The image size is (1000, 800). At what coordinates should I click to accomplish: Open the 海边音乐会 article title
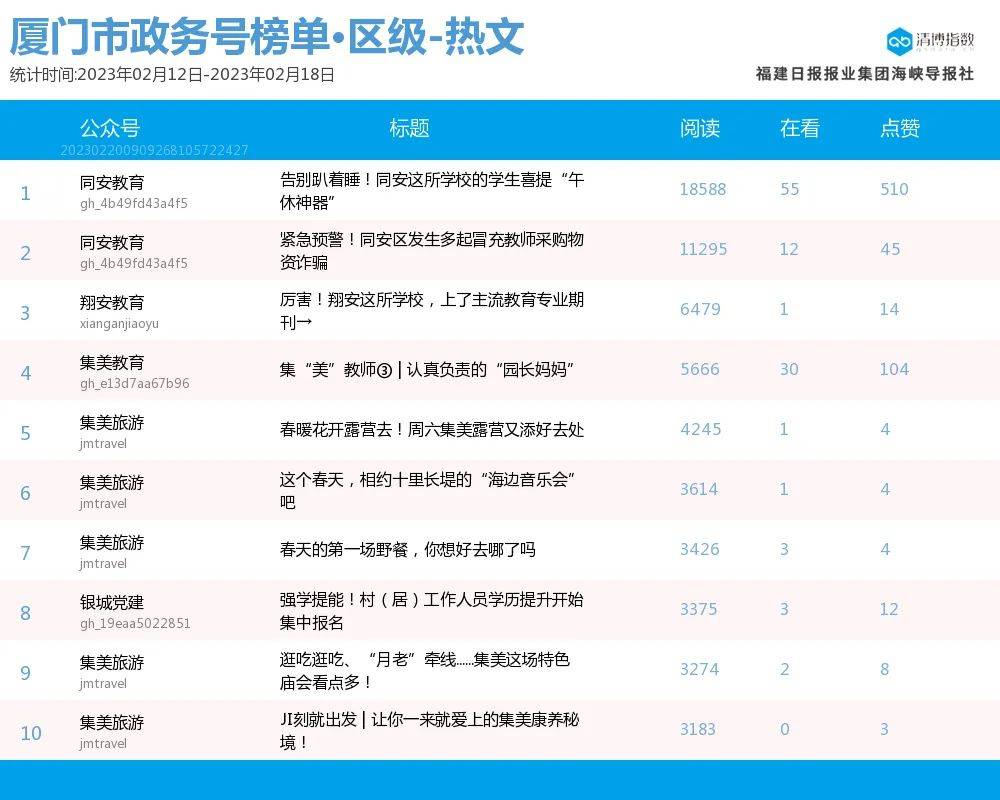click(431, 491)
